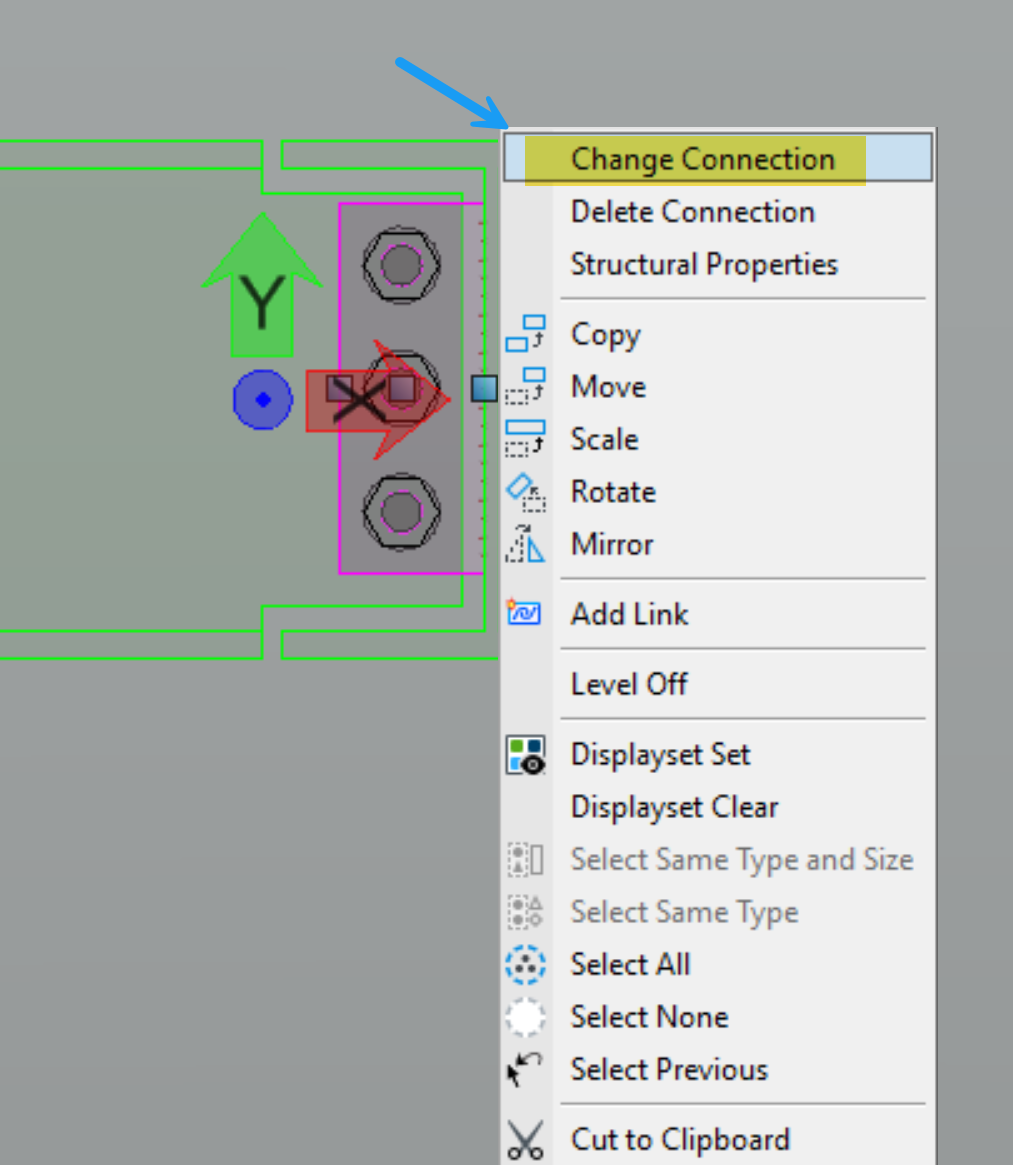Click the Select All dotted circle icon
This screenshot has width=1013, height=1165.
[x=525, y=964]
